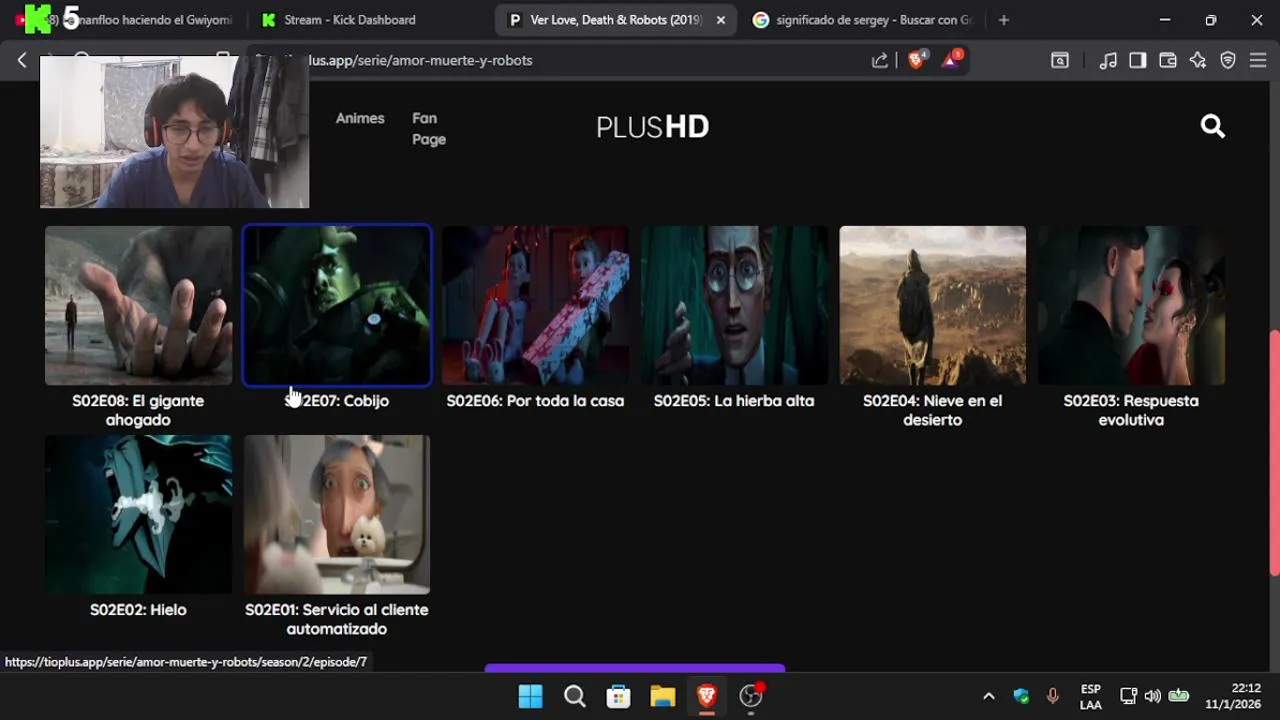
Task: Open the Brave Wallet icon
Action: point(1167,60)
